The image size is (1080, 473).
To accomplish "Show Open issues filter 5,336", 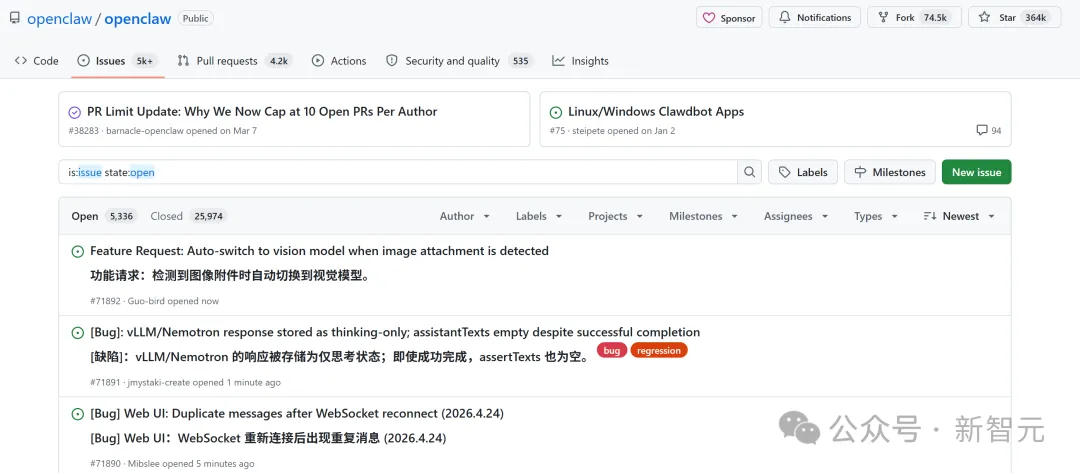I will pos(103,216).
